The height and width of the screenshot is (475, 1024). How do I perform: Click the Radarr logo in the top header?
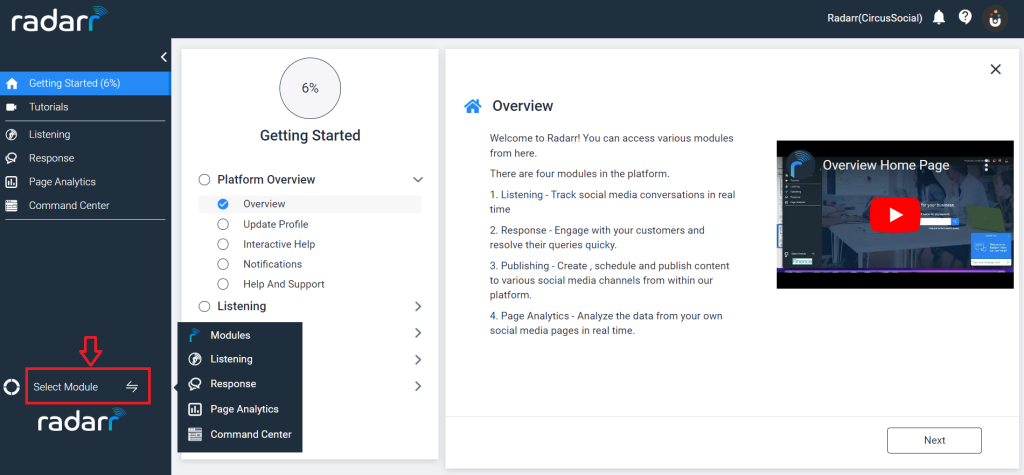pyautogui.click(x=59, y=20)
